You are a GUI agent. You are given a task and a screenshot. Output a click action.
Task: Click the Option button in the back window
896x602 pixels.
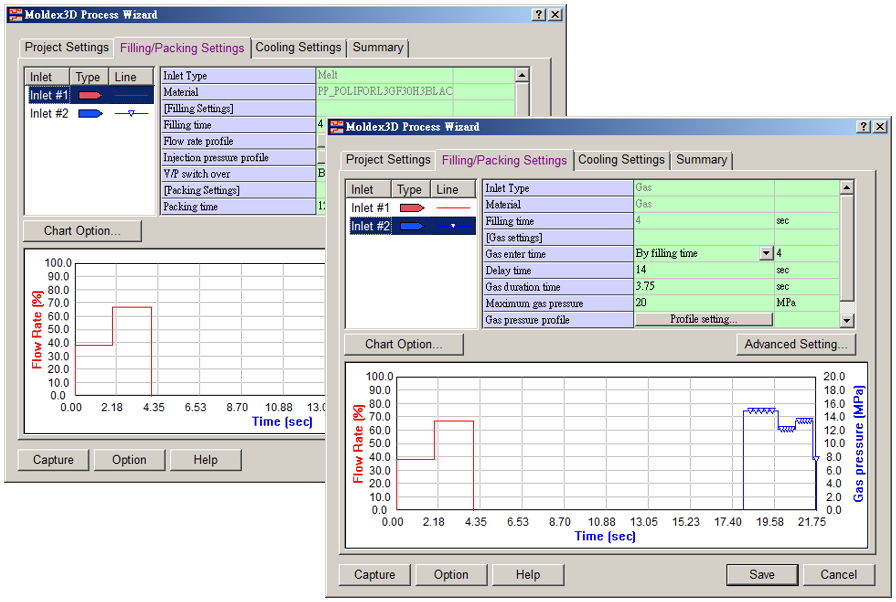[129, 460]
